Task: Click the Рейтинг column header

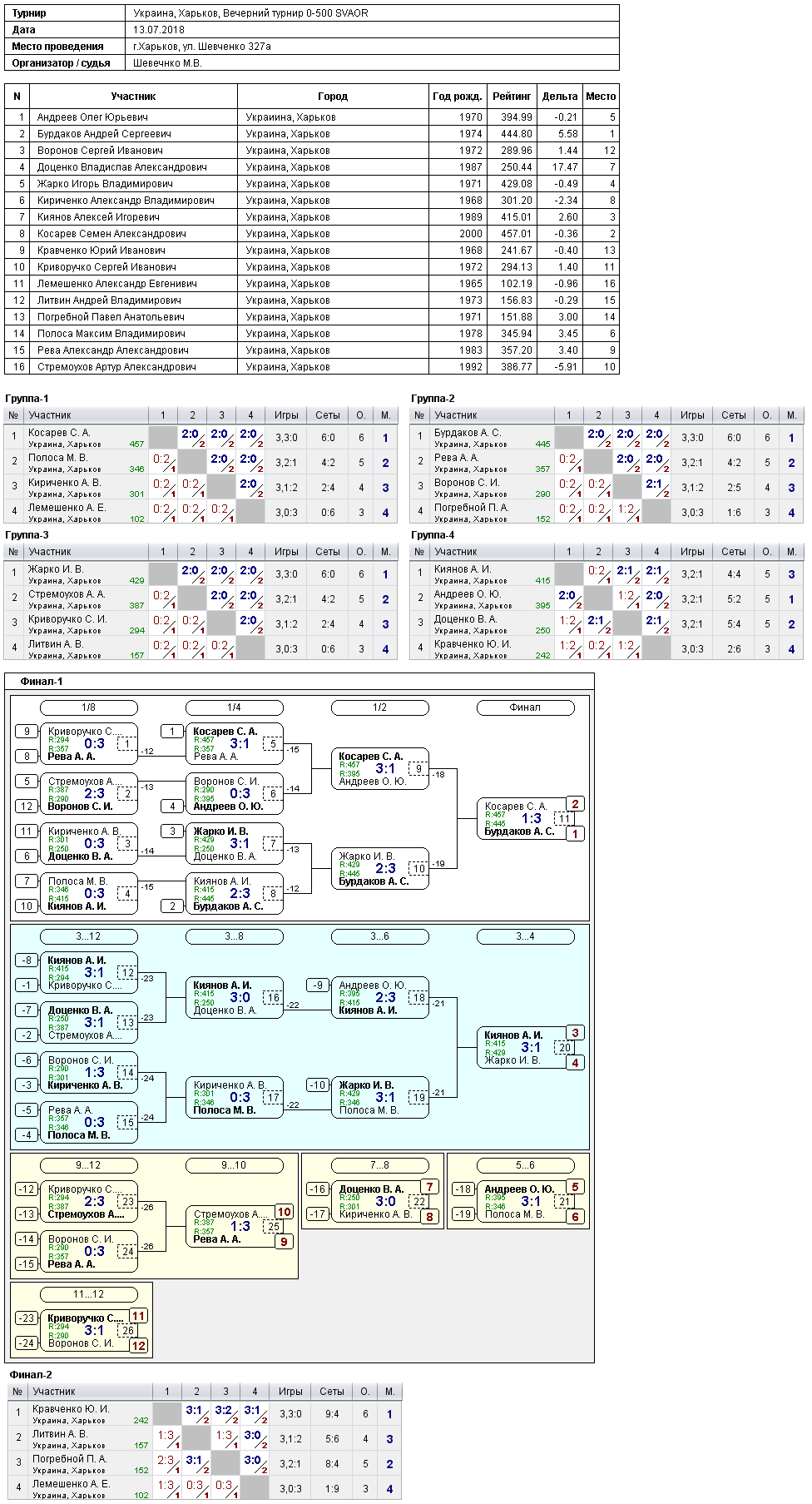Action: point(512,97)
